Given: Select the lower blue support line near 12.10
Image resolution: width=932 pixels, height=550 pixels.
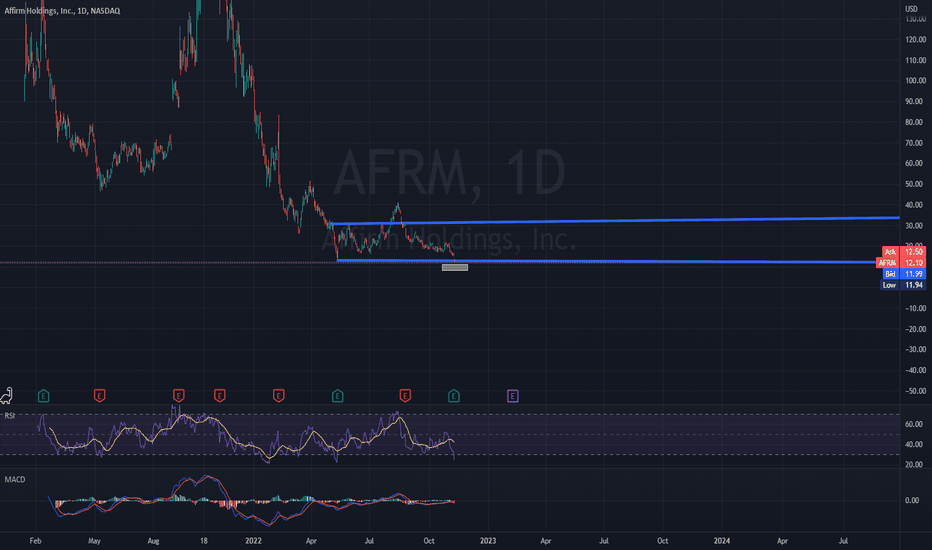Looking at the screenshot, I should 606,261.
